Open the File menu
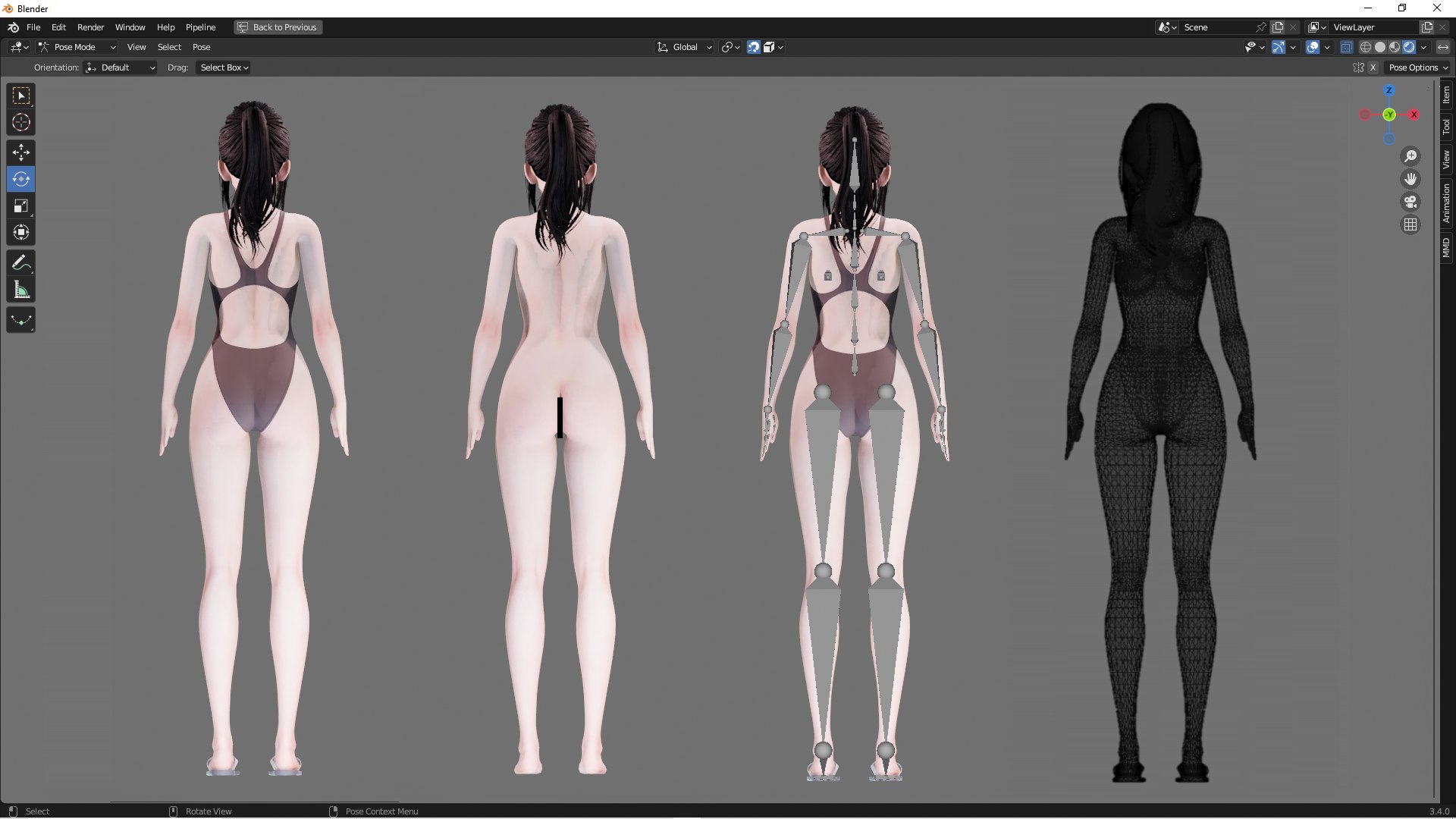1456x819 pixels. click(33, 27)
